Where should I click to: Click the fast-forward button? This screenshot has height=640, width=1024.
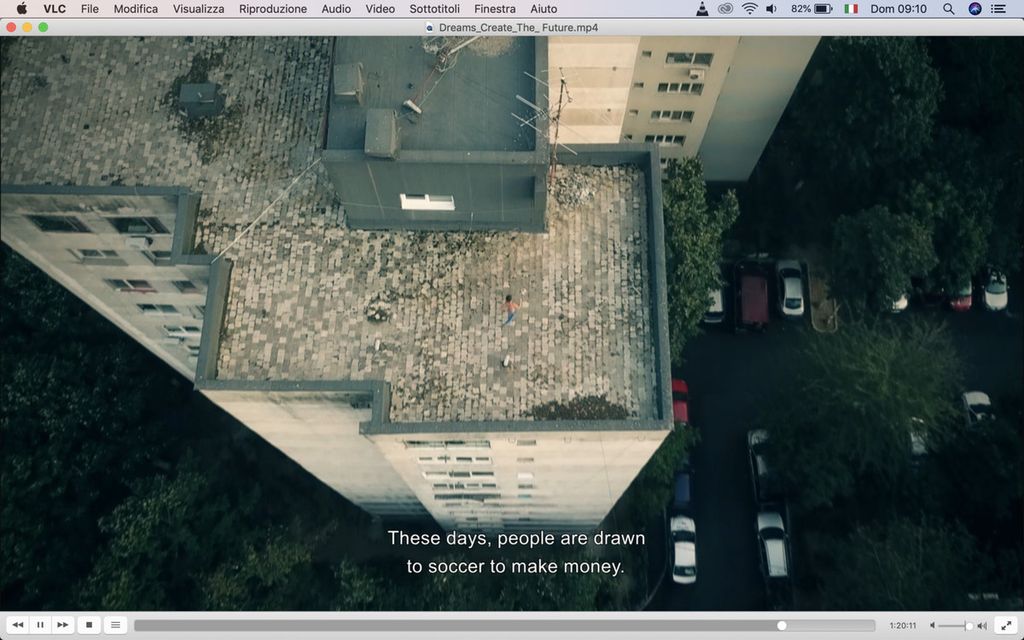63,625
